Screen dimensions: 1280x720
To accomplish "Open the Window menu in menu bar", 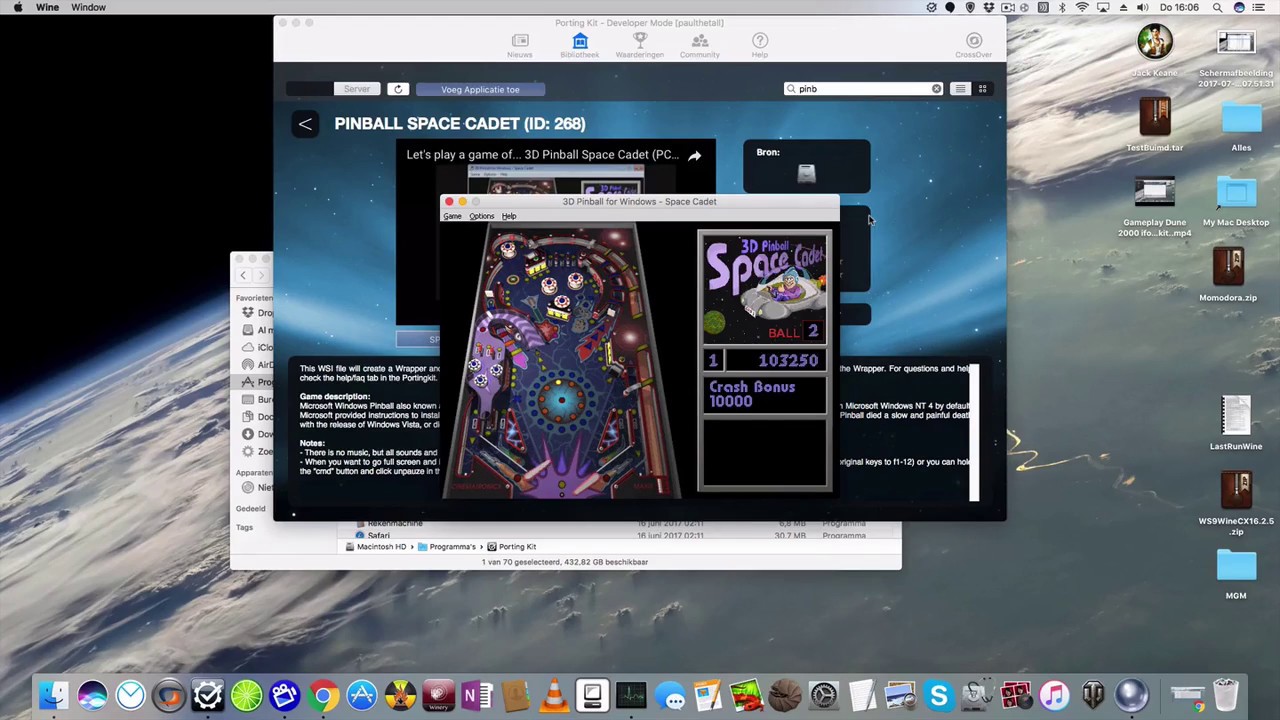I will click(x=88, y=7).
